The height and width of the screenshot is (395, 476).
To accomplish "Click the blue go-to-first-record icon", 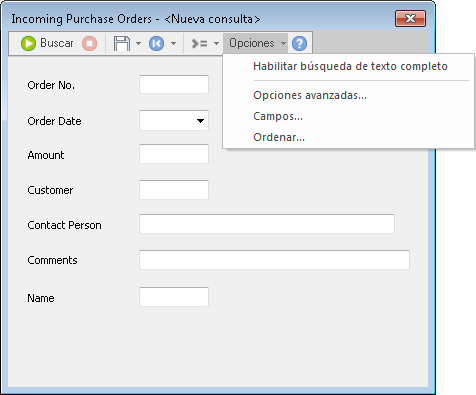I will coord(156,43).
